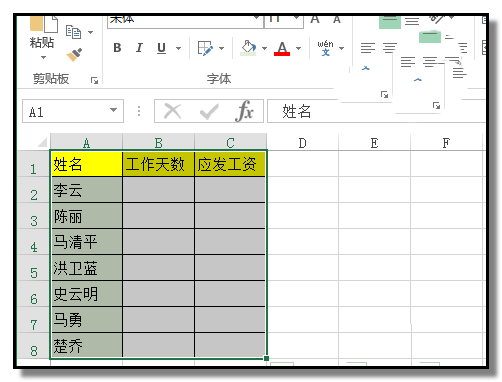Open the Copy dropdown arrow
502x382 pixels.
(91, 32)
